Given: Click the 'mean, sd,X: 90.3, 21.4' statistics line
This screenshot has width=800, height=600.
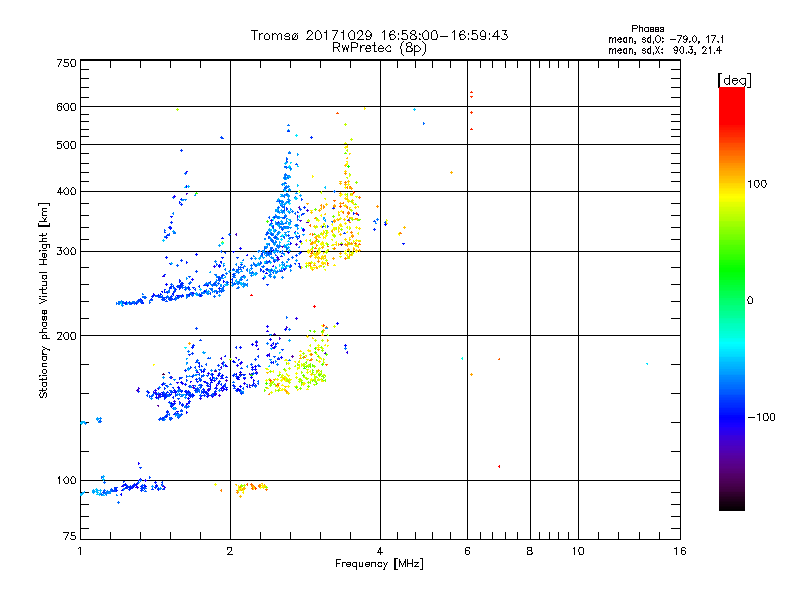Looking at the screenshot, I should point(665,50).
